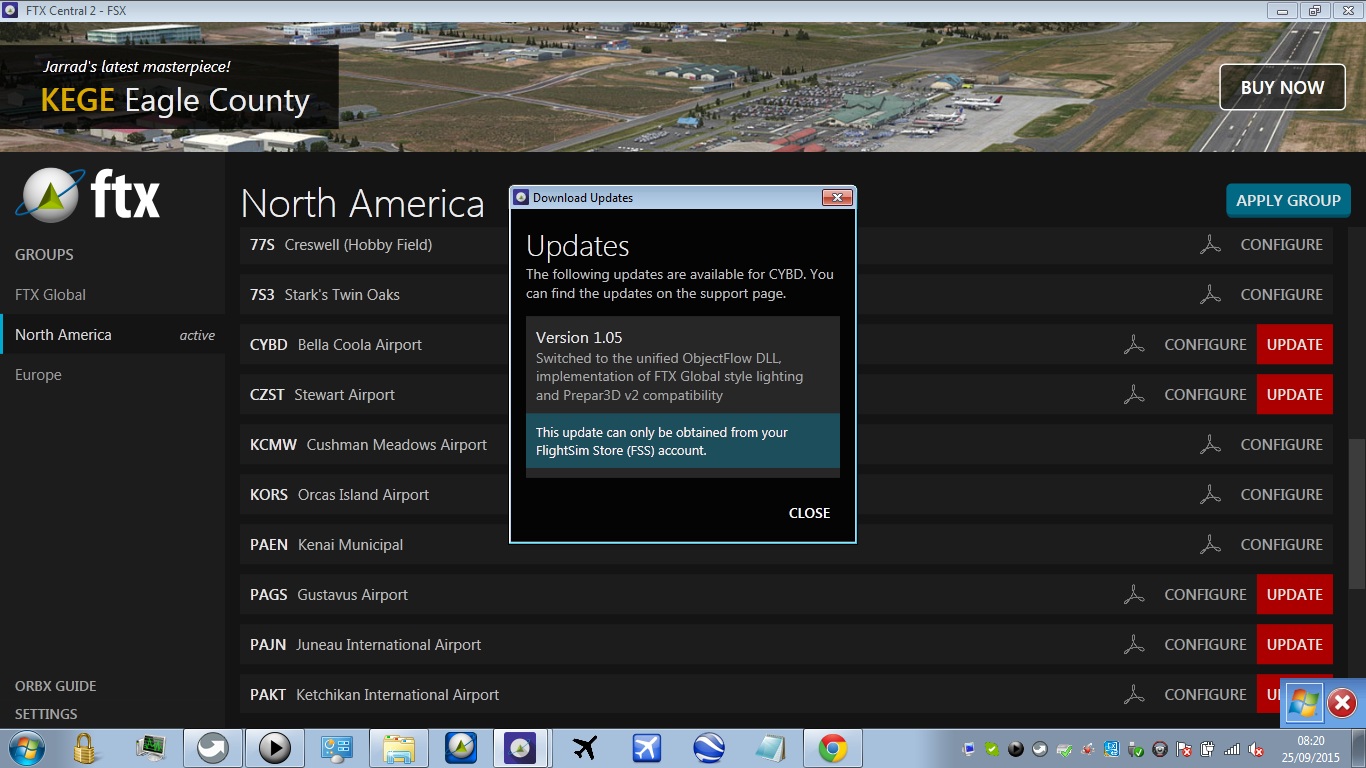The height and width of the screenshot is (768, 1366).
Task: Click CONFIGURE for 7S3 Stark's Twin Oaks
Action: coord(1281,295)
